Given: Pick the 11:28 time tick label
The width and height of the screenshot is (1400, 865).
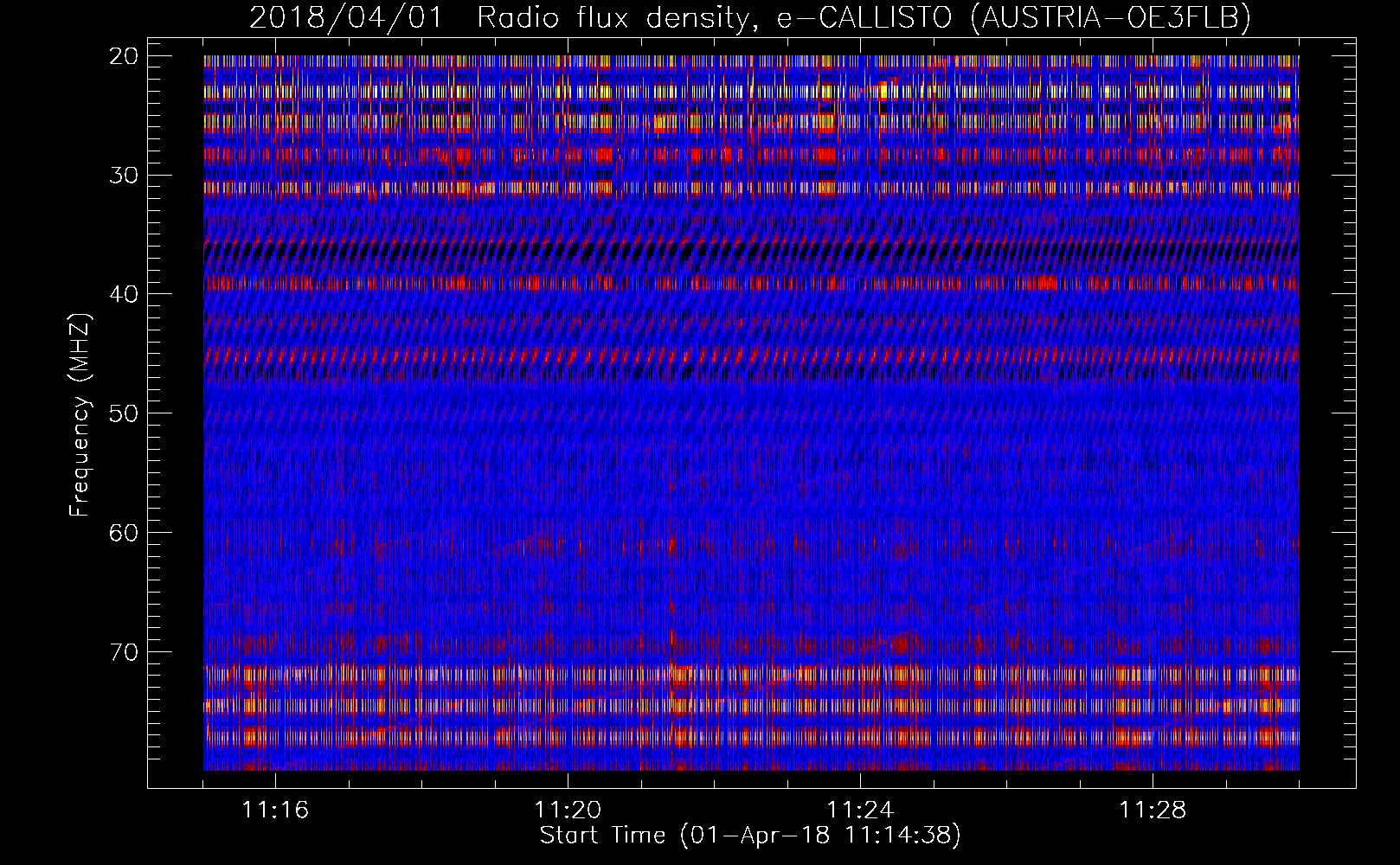Looking at the screenshot, I should (x=1153, y=811).
